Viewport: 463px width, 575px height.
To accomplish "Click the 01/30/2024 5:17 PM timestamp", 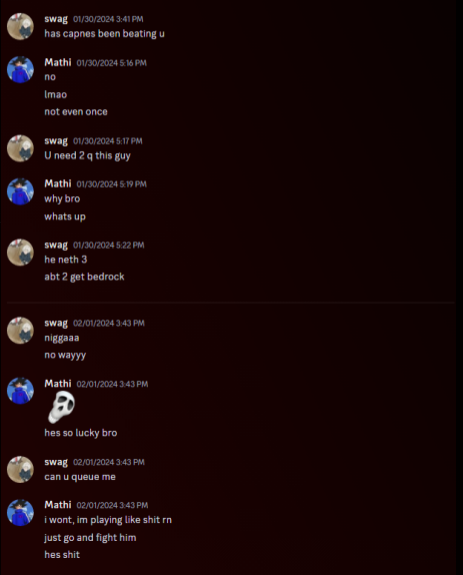I will pos(108,141).
